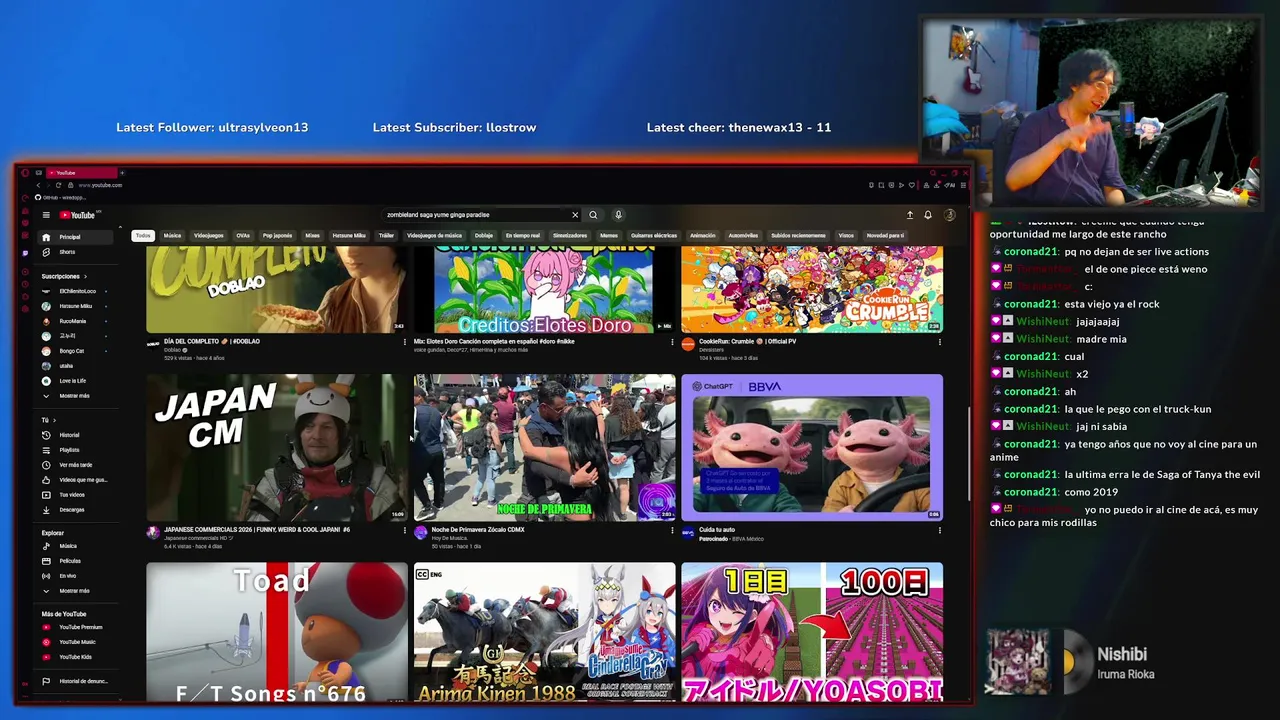Open Shorts in the sidebar
Image resolution: width=1280 pixels, height=720 pixels.
click(76, 252)
